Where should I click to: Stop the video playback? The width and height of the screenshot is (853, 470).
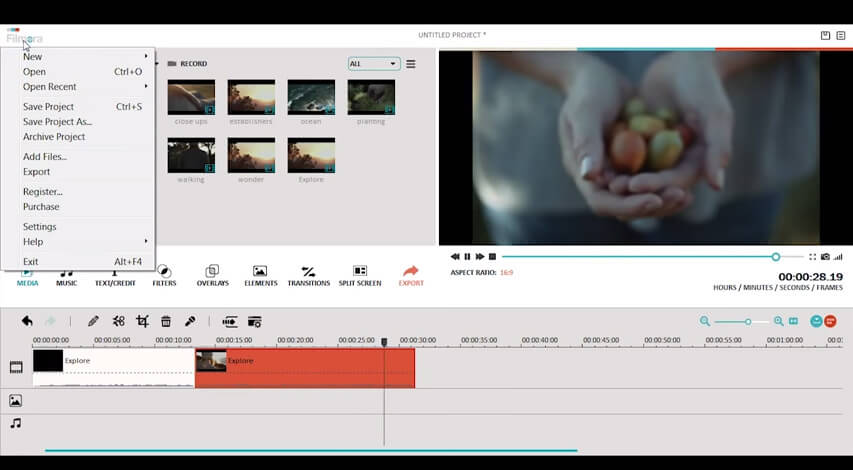point(492,257)
